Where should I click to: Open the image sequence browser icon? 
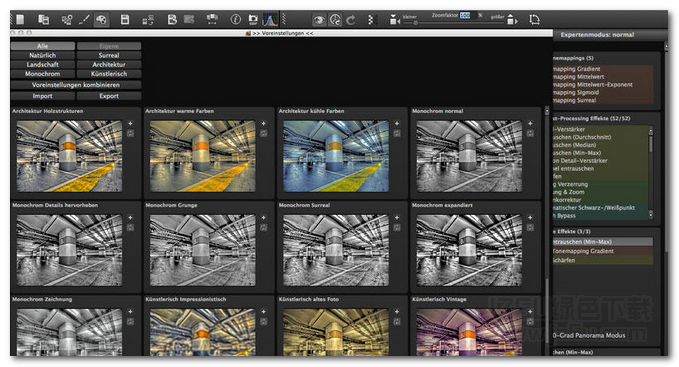43,19
